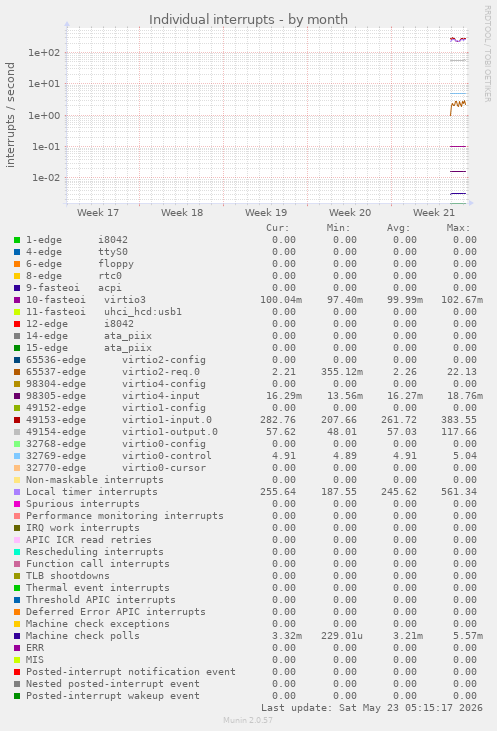Image resolution: width=497 pixels, height=731 pixels.
Task: Click the Munin 2.0.57 footer text
Action: [x=248, y=720]
